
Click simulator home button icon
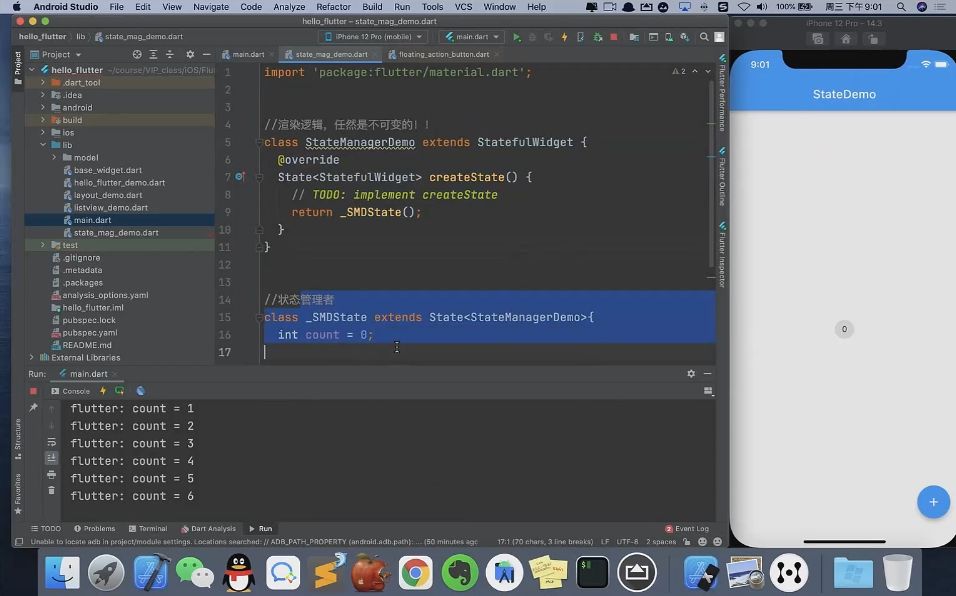846,39
